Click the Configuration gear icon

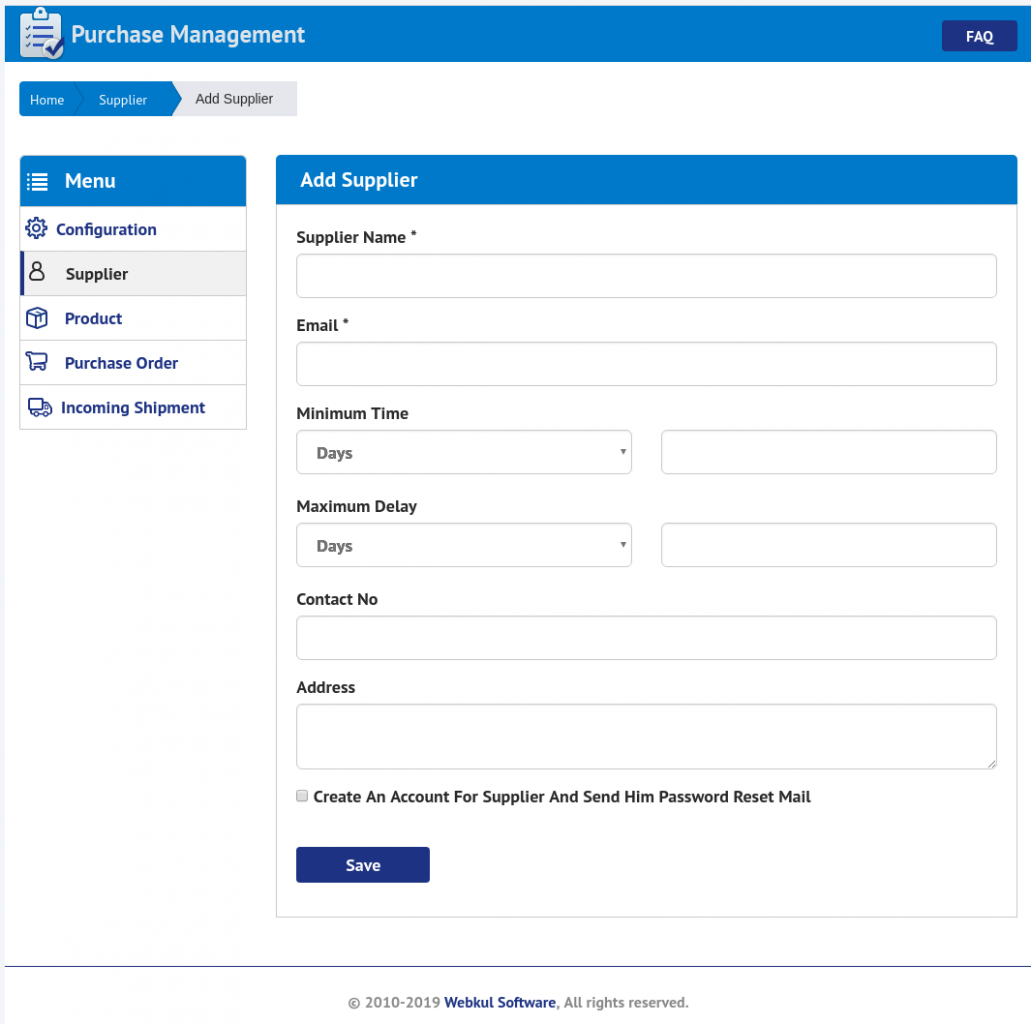(x=36, y=228)
